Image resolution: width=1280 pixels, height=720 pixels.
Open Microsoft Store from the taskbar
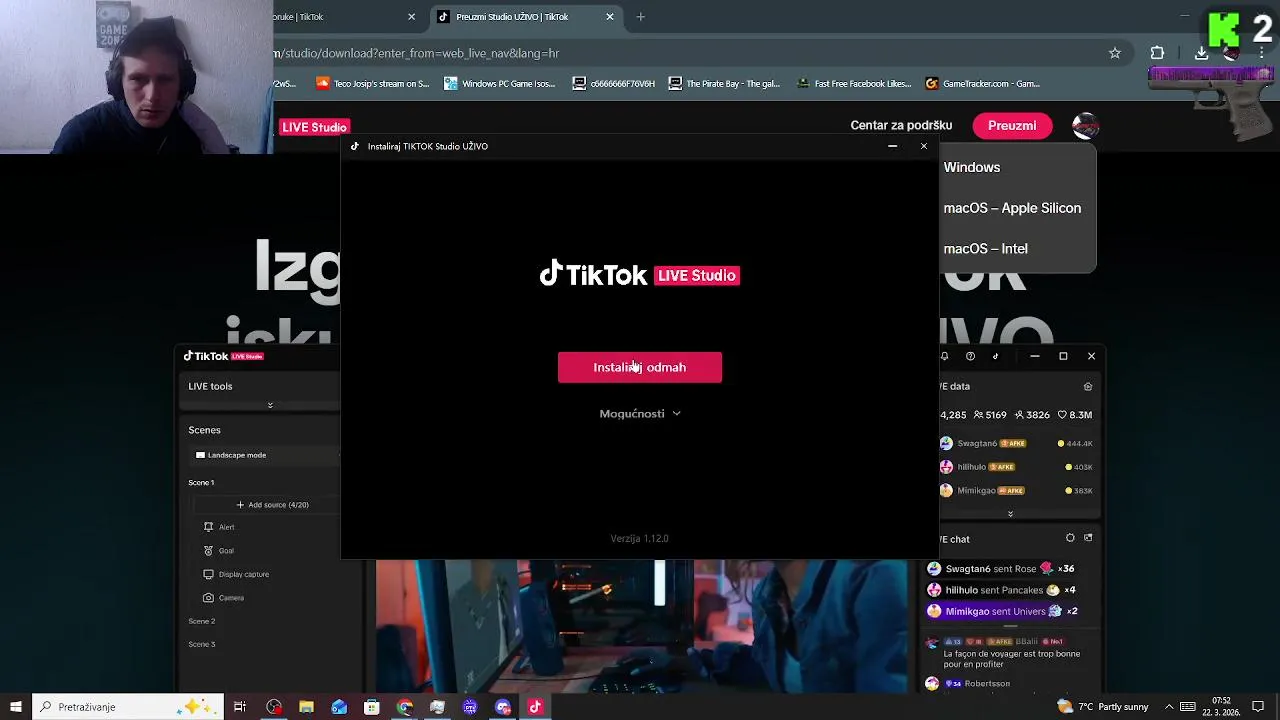click(x=372, y=707)
